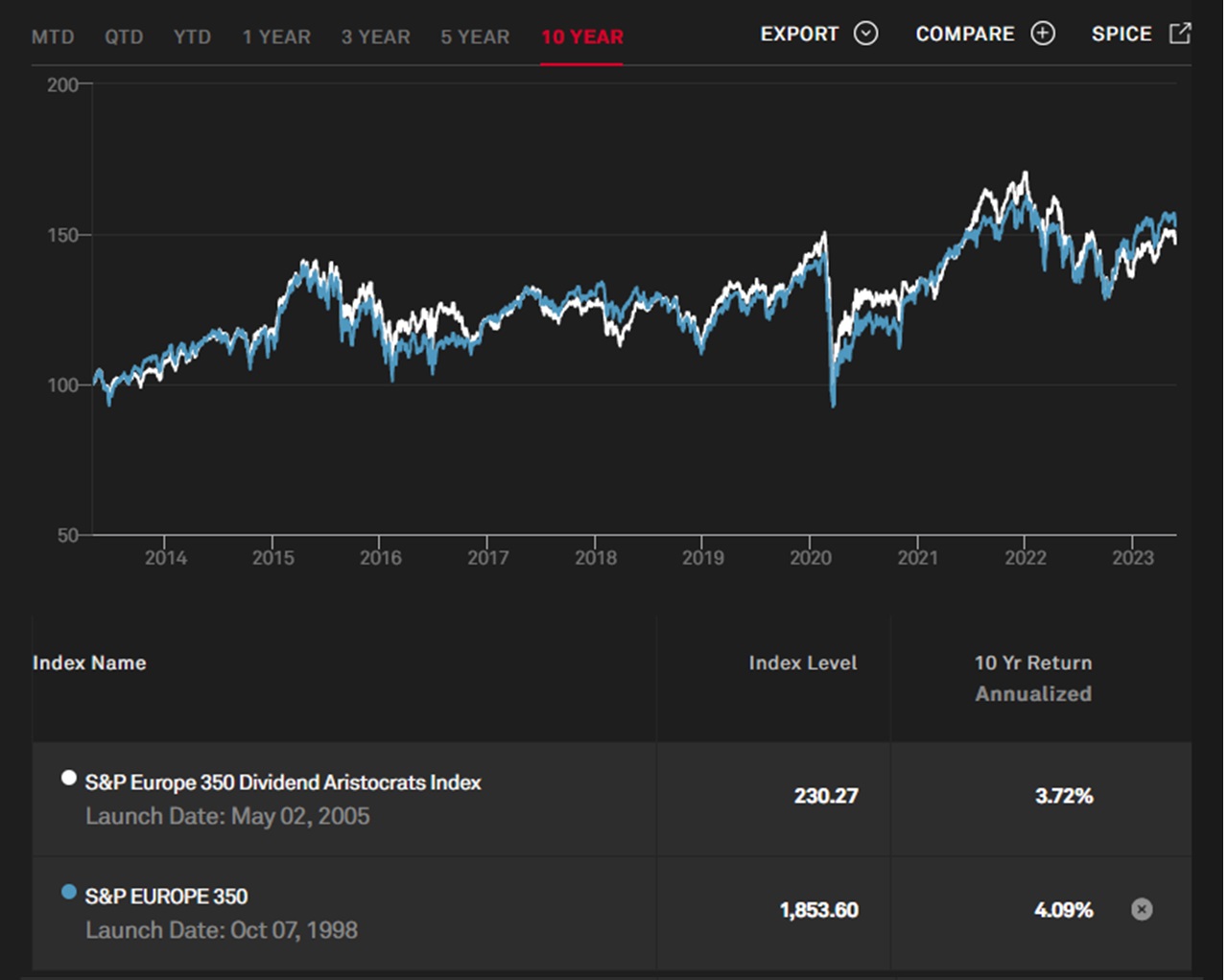1228x980 pixels.
Task: Select the index level value 1,853.60
Action: (x=819, y=910)
